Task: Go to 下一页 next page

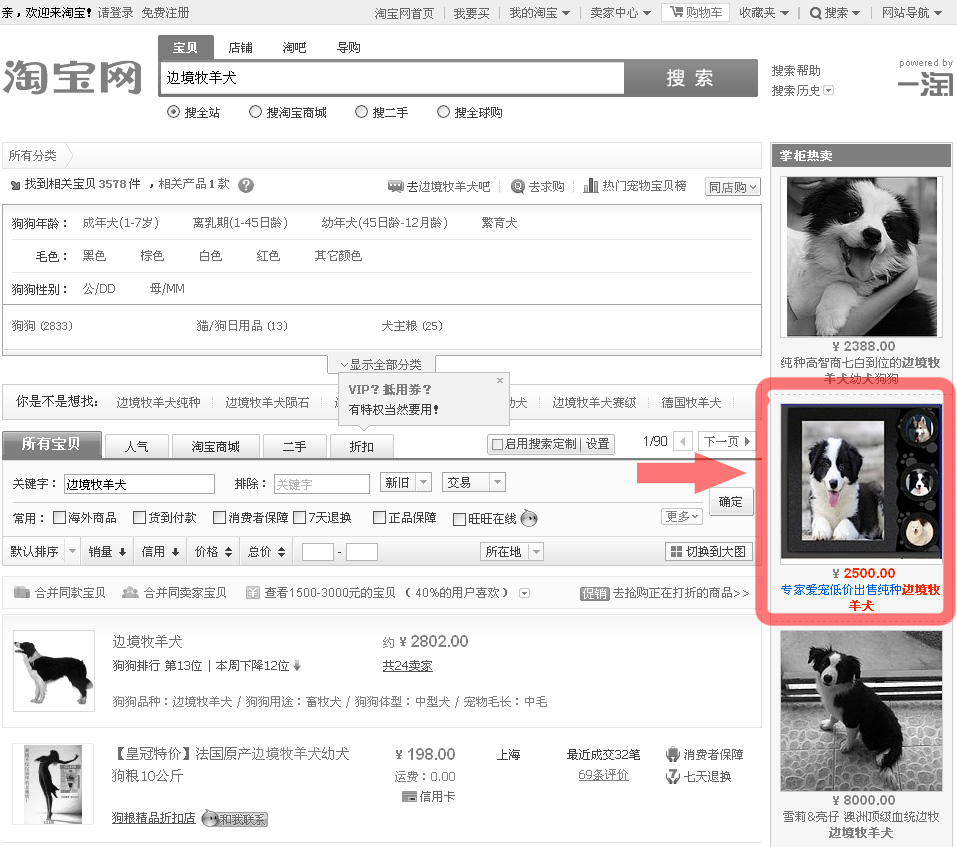Action: (726, 441)
